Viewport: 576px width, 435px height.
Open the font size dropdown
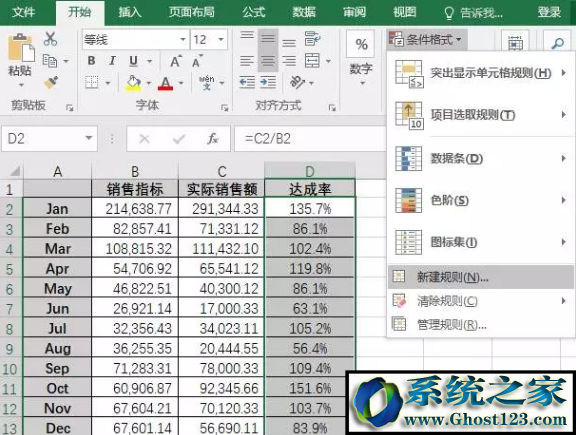(x=221, y=39)
